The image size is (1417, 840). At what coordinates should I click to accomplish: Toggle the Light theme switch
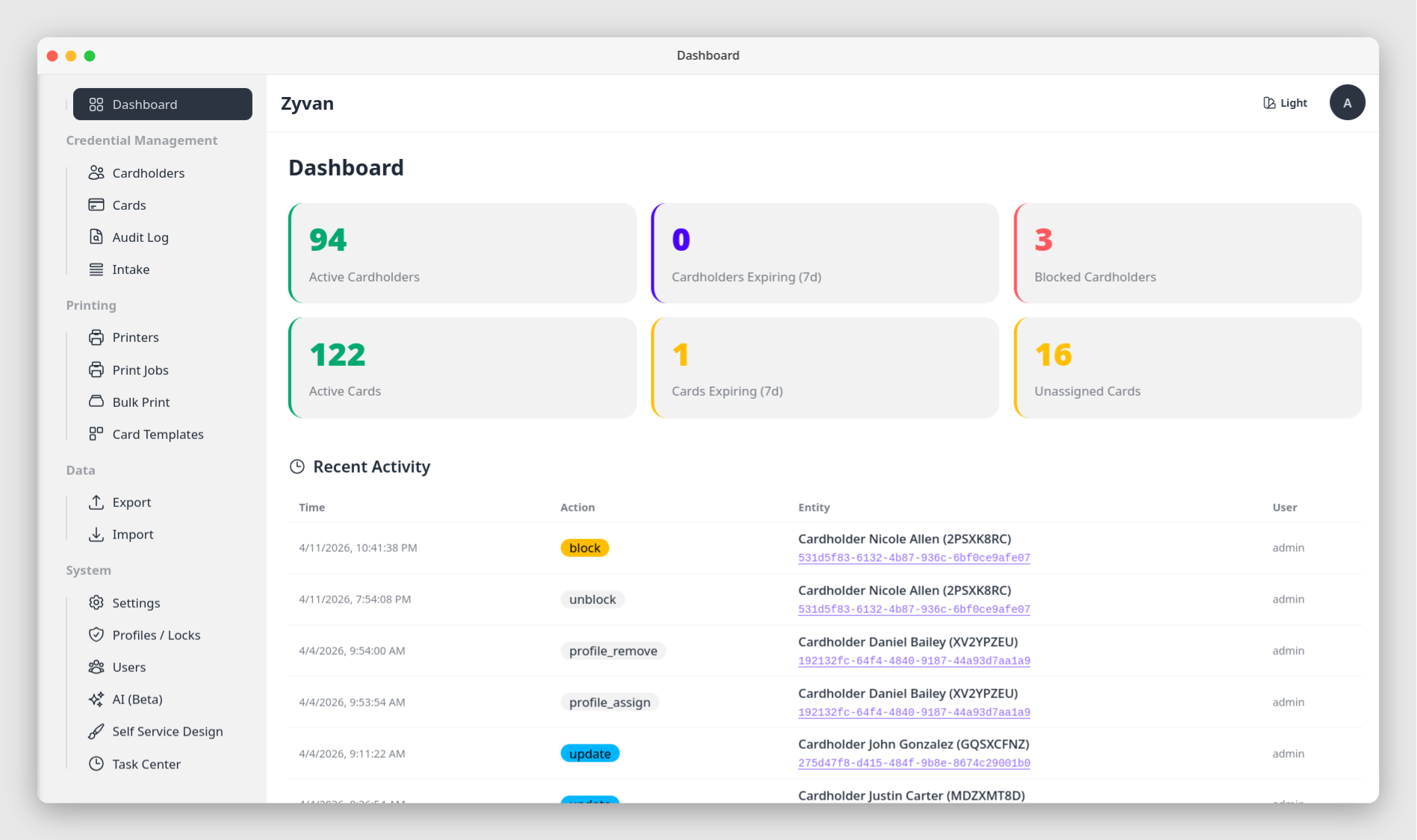(x=1285, y=103)
